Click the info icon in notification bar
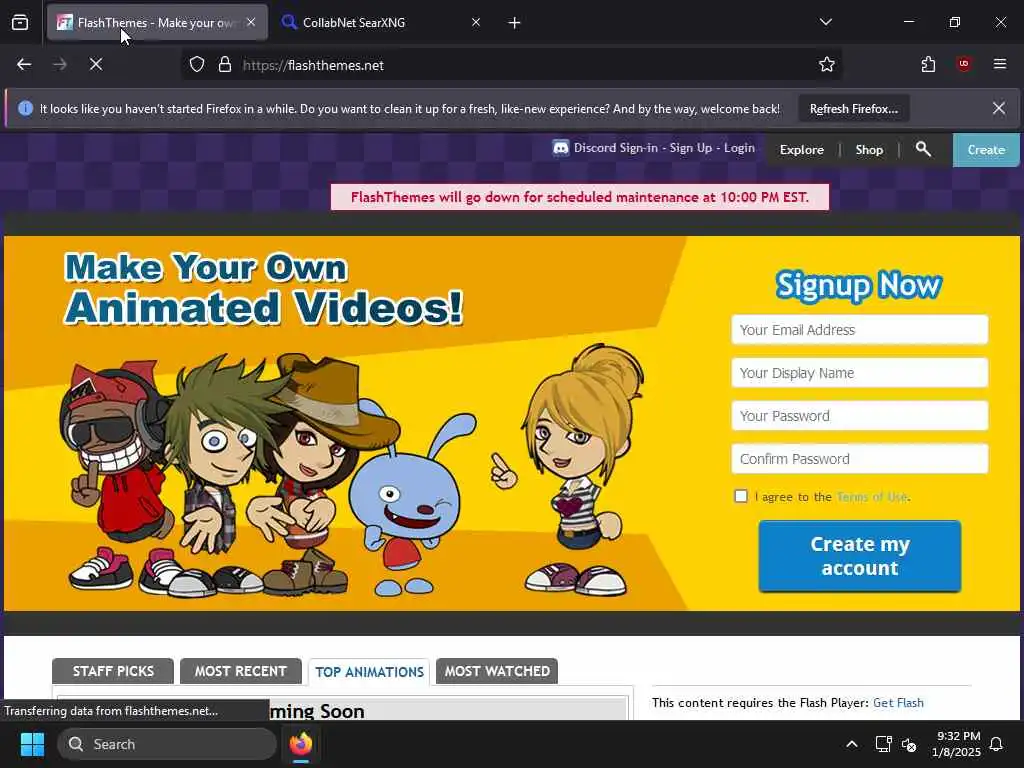 [x=25, y=108]
